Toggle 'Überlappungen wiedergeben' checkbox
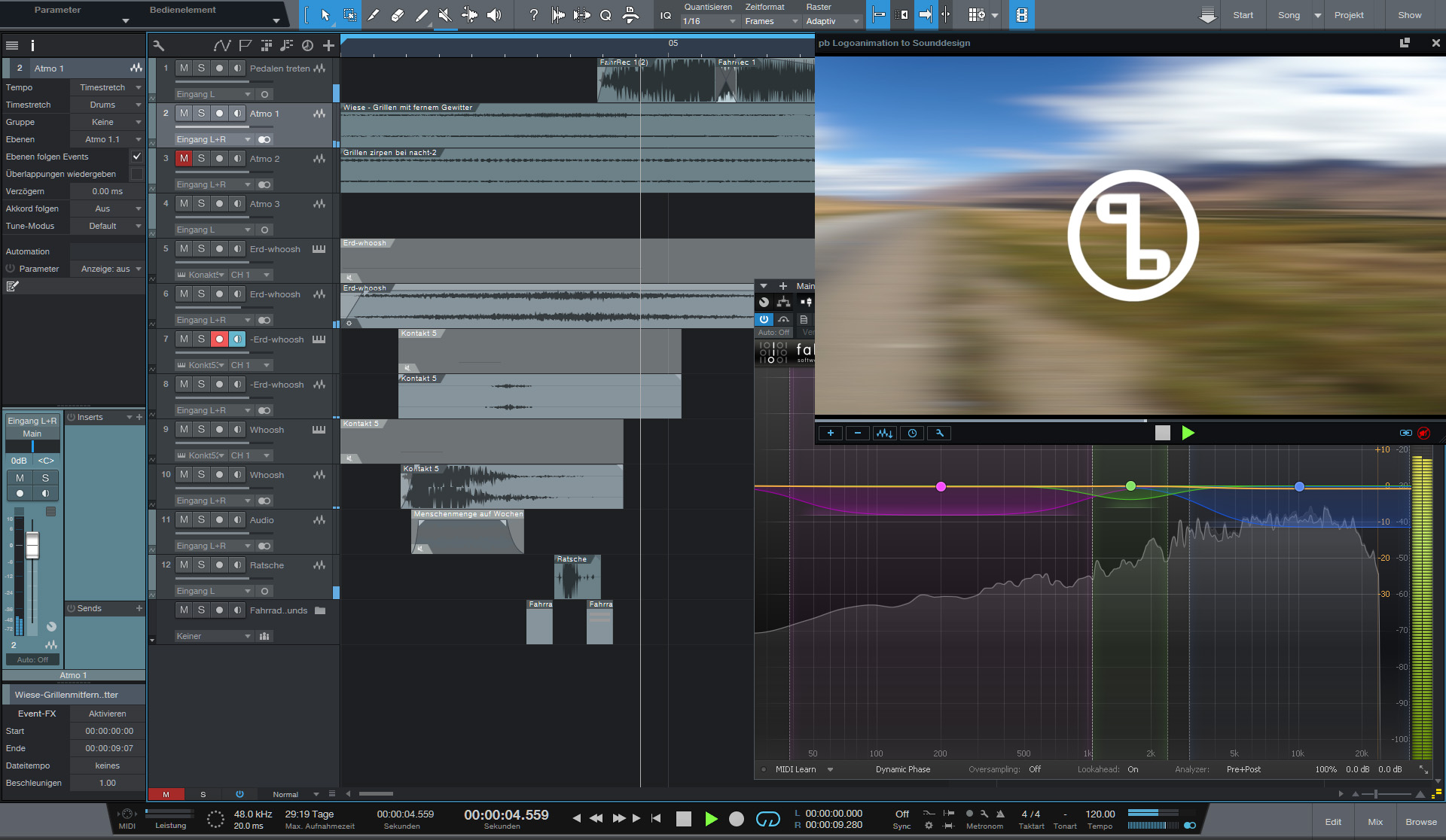The image size is (1446, 840). 136,174
